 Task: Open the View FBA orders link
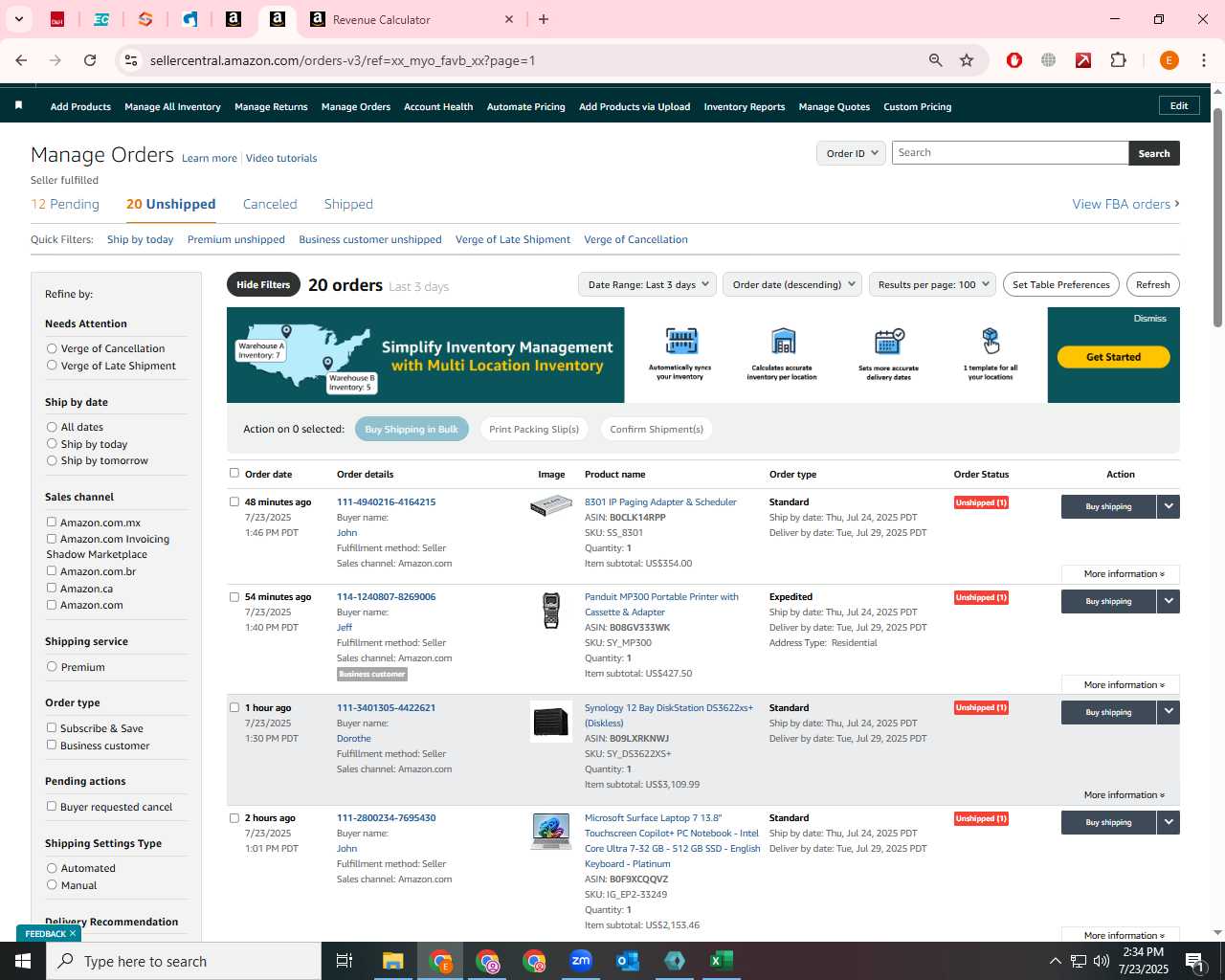pos(1125,204)
